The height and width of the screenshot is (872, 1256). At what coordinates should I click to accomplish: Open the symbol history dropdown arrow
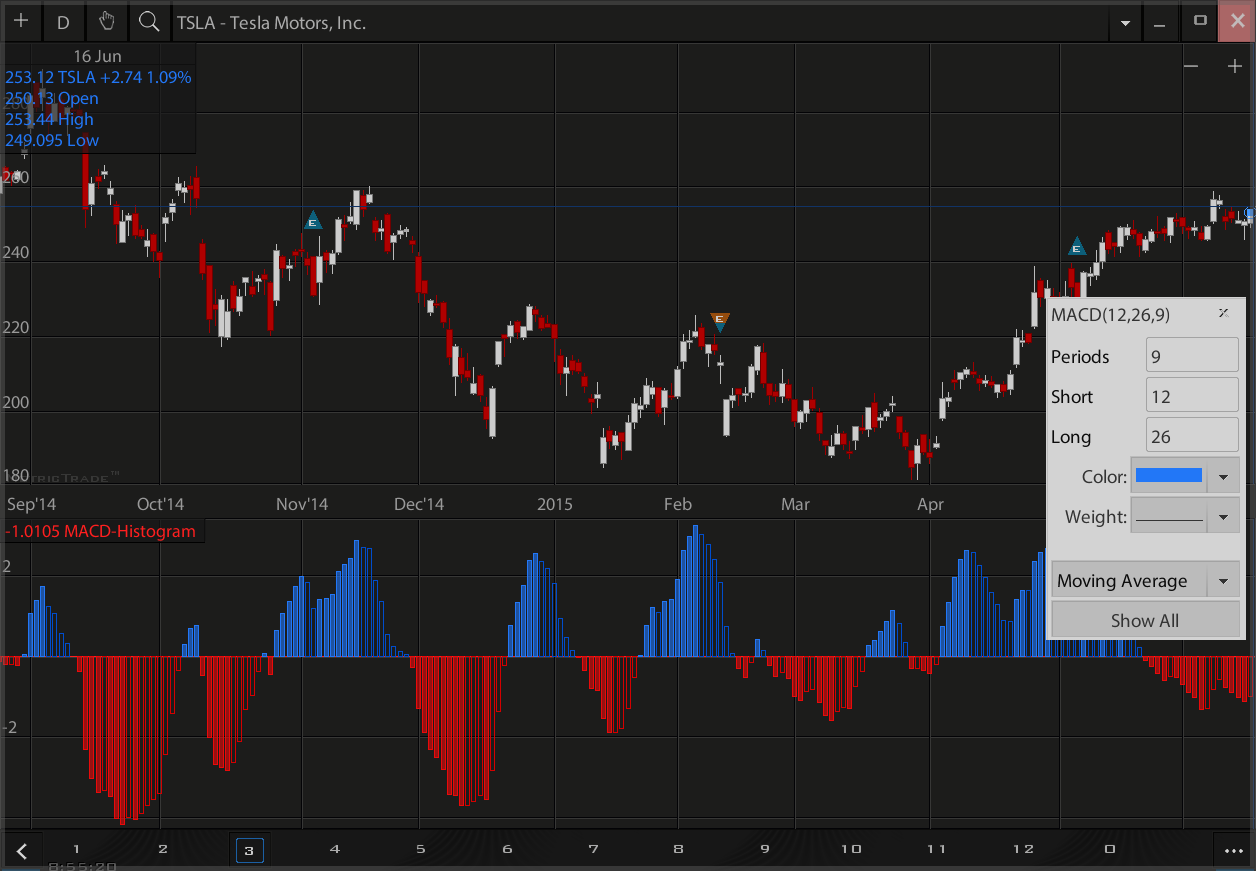[x=1126, y=23]
